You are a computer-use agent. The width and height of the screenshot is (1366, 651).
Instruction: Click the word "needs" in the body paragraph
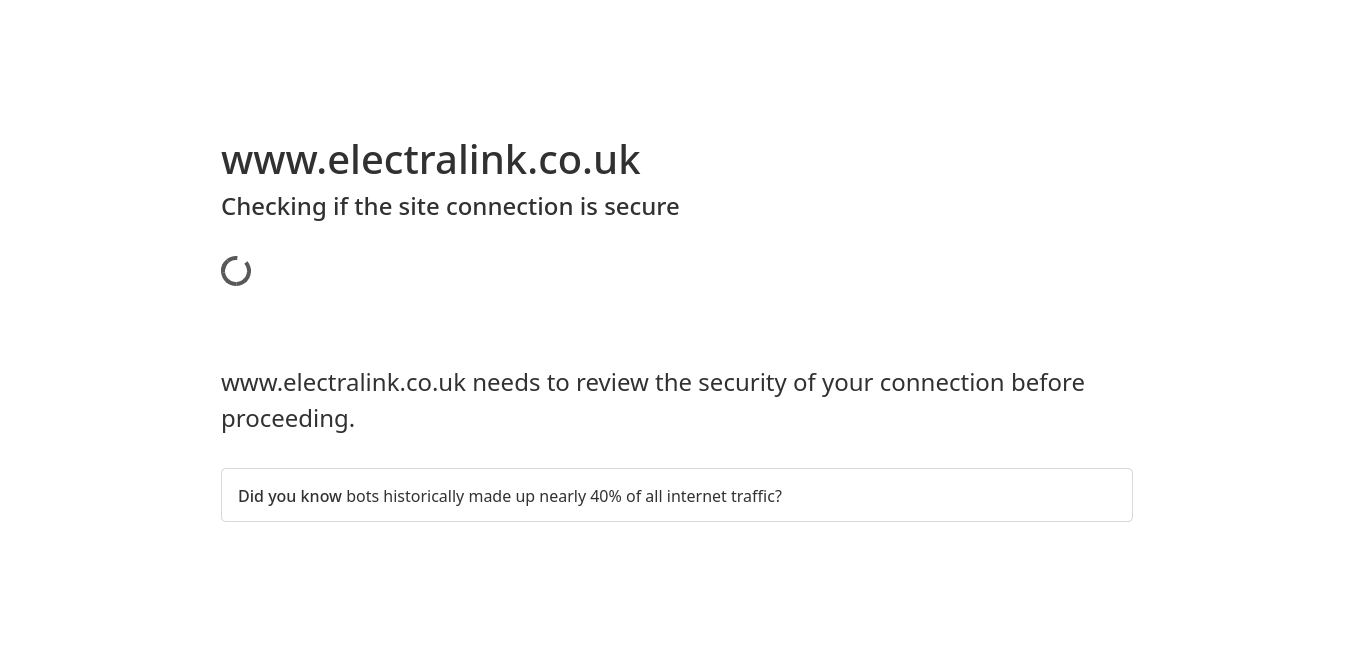(506, 383)
